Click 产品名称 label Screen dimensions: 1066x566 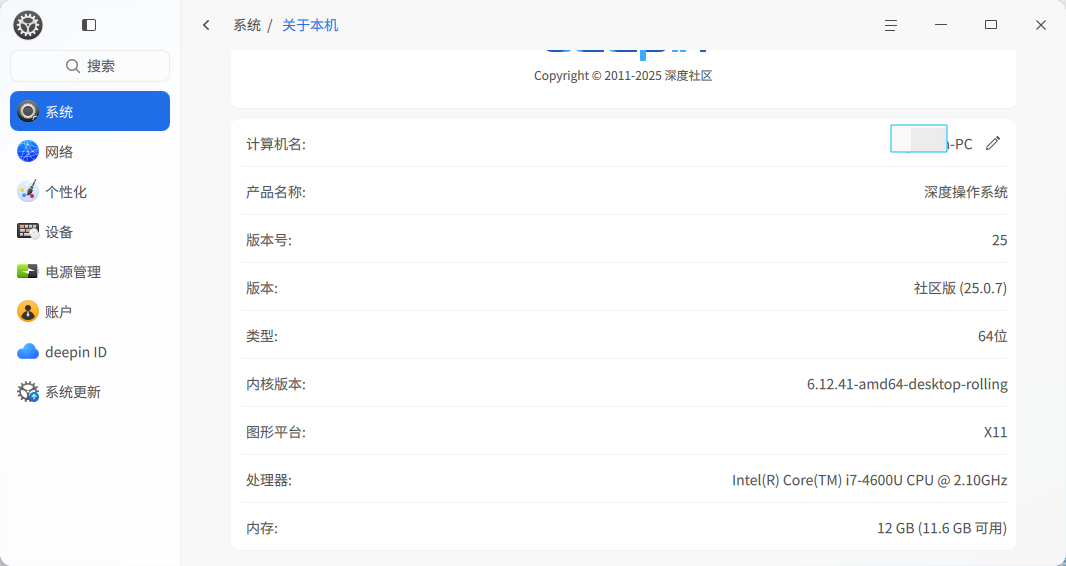coord(276,192)
